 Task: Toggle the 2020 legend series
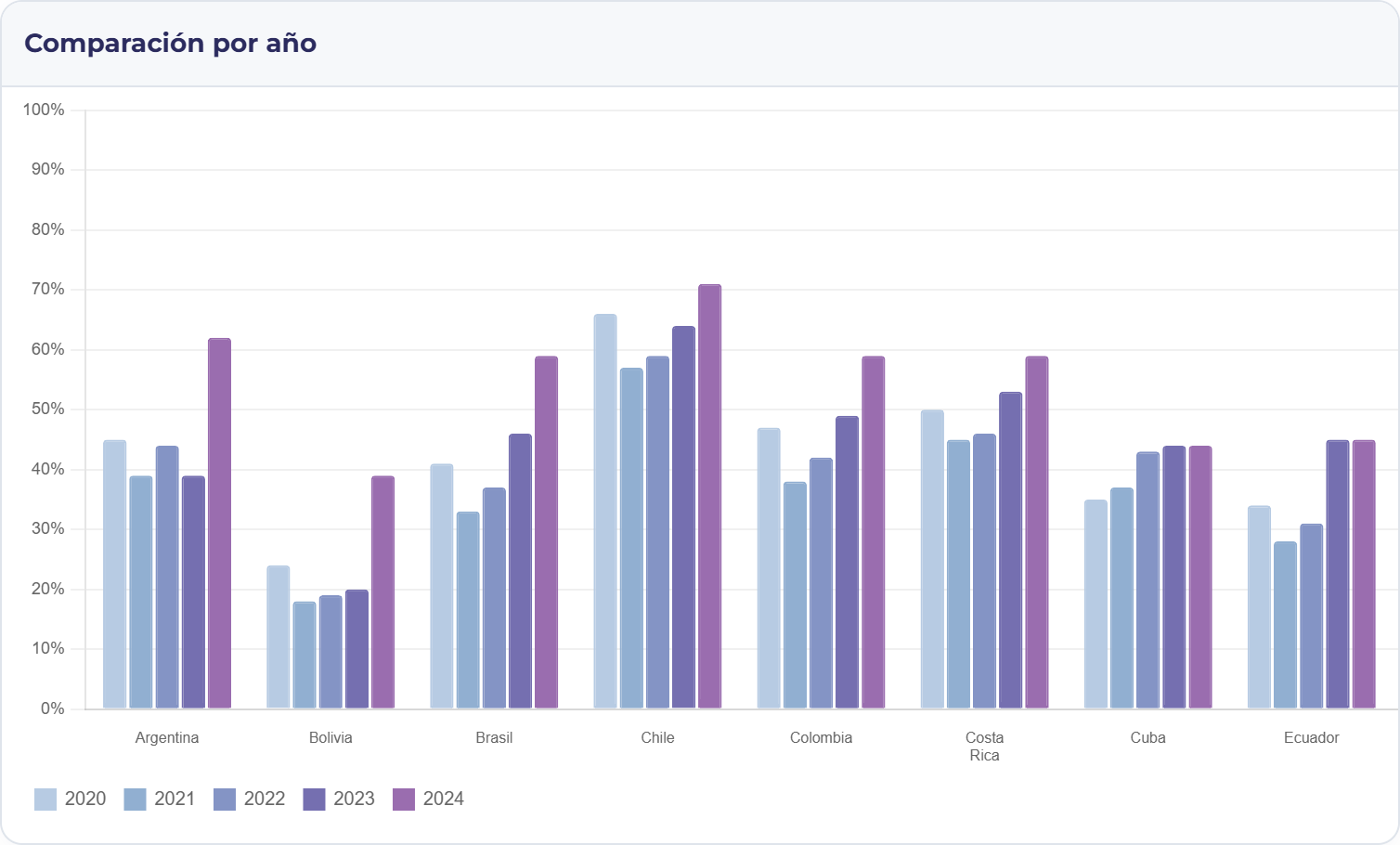(x=70, y=799)
